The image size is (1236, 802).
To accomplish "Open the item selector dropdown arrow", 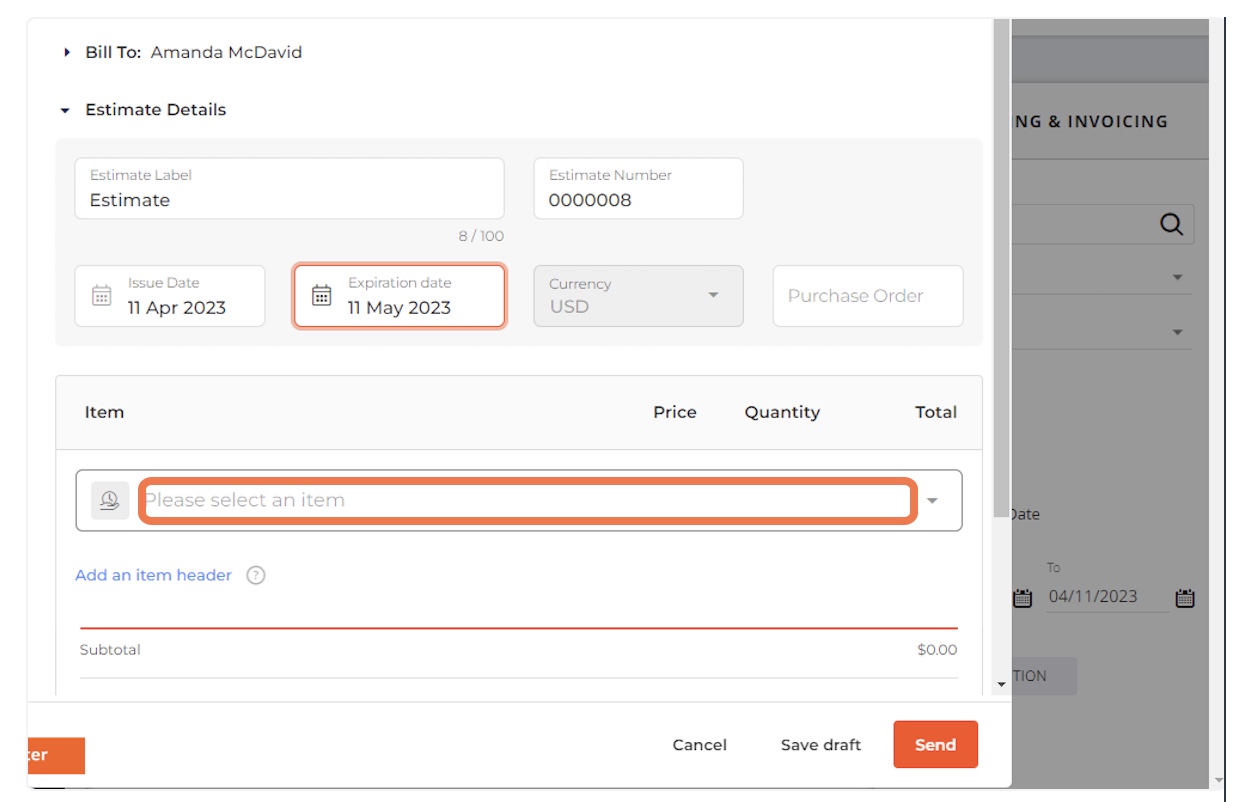I will [x=932, y=500].
